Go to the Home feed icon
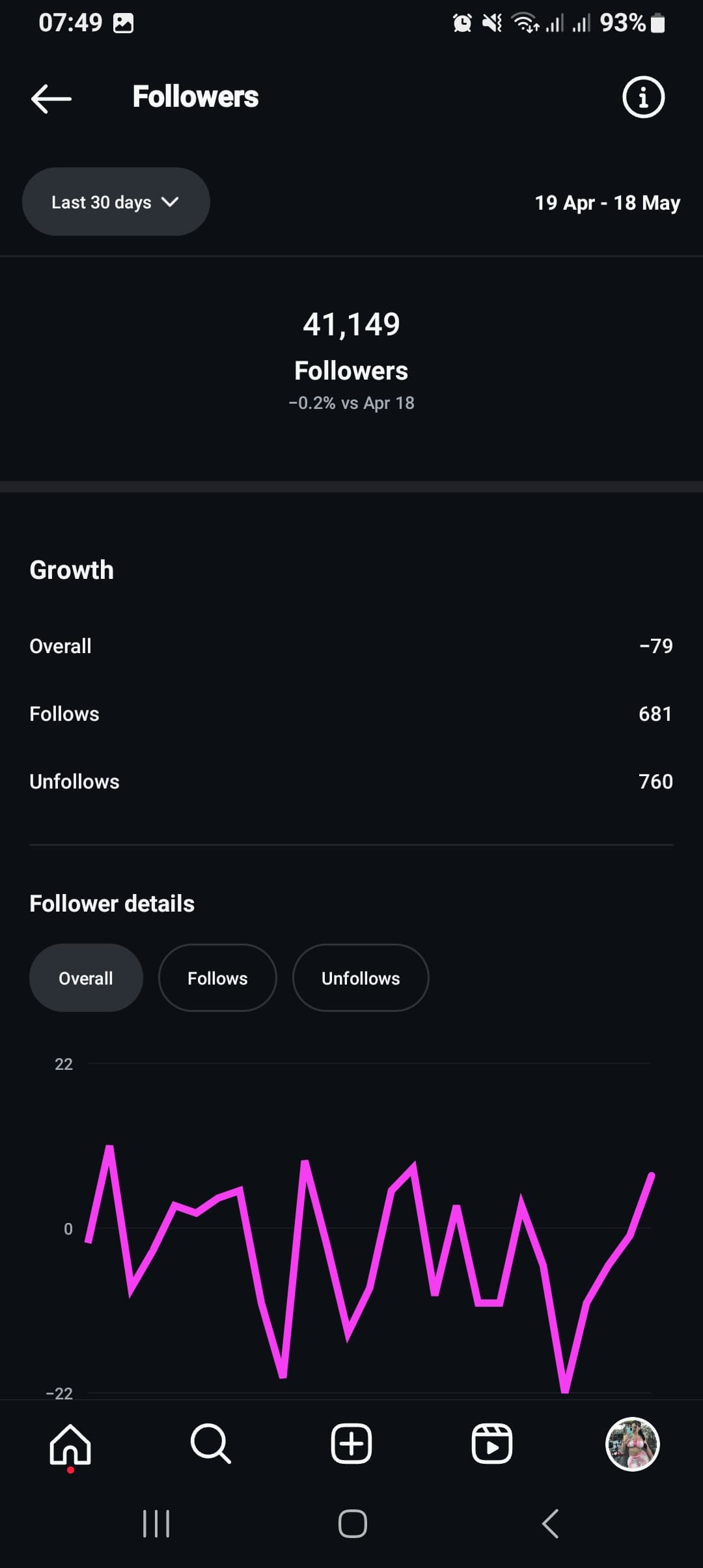703x1568 pixels. coord(70,1444)
